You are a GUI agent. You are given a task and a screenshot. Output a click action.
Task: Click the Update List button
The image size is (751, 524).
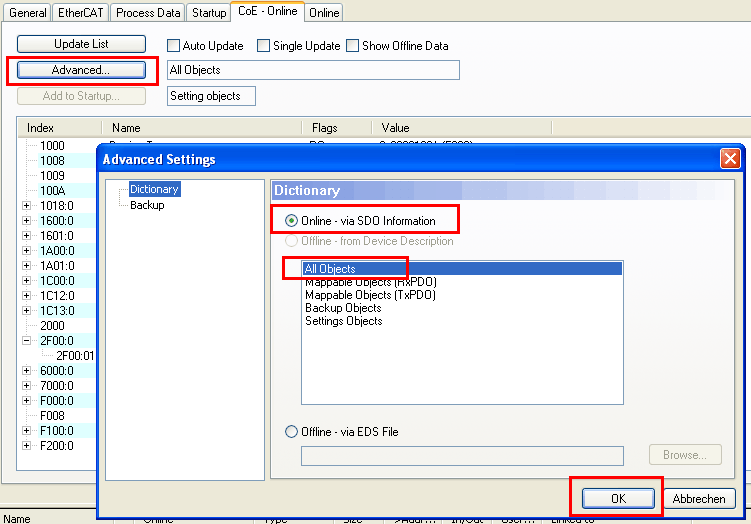[81, 44]
